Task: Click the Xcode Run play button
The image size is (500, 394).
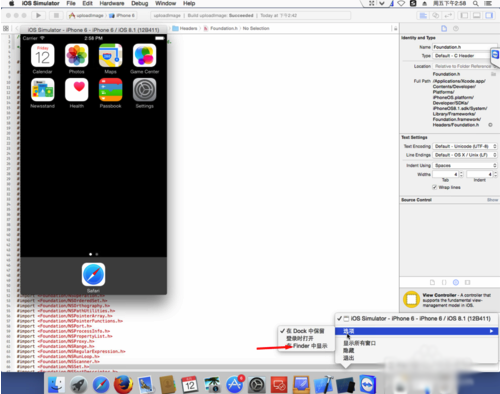Action: click(38, 15)
